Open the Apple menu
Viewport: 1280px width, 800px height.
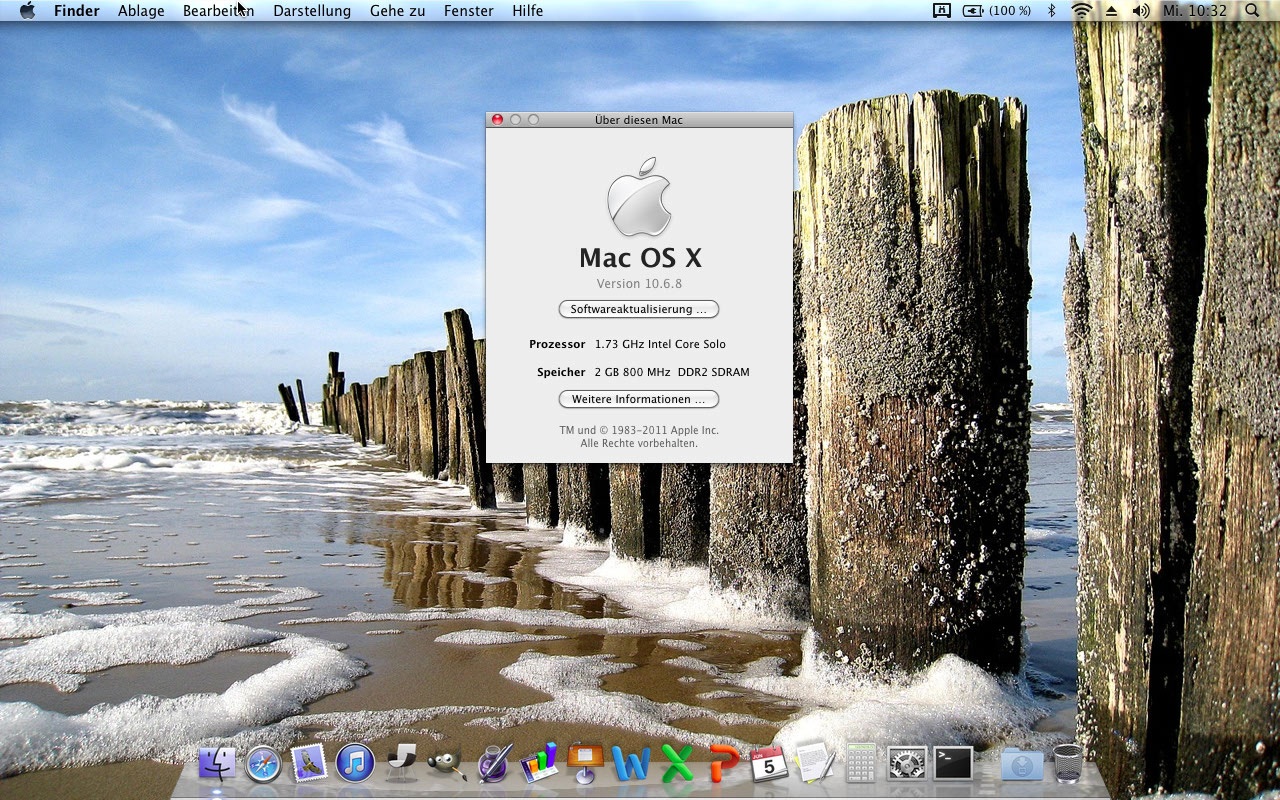pyautogui.click(x=27, y=11)
